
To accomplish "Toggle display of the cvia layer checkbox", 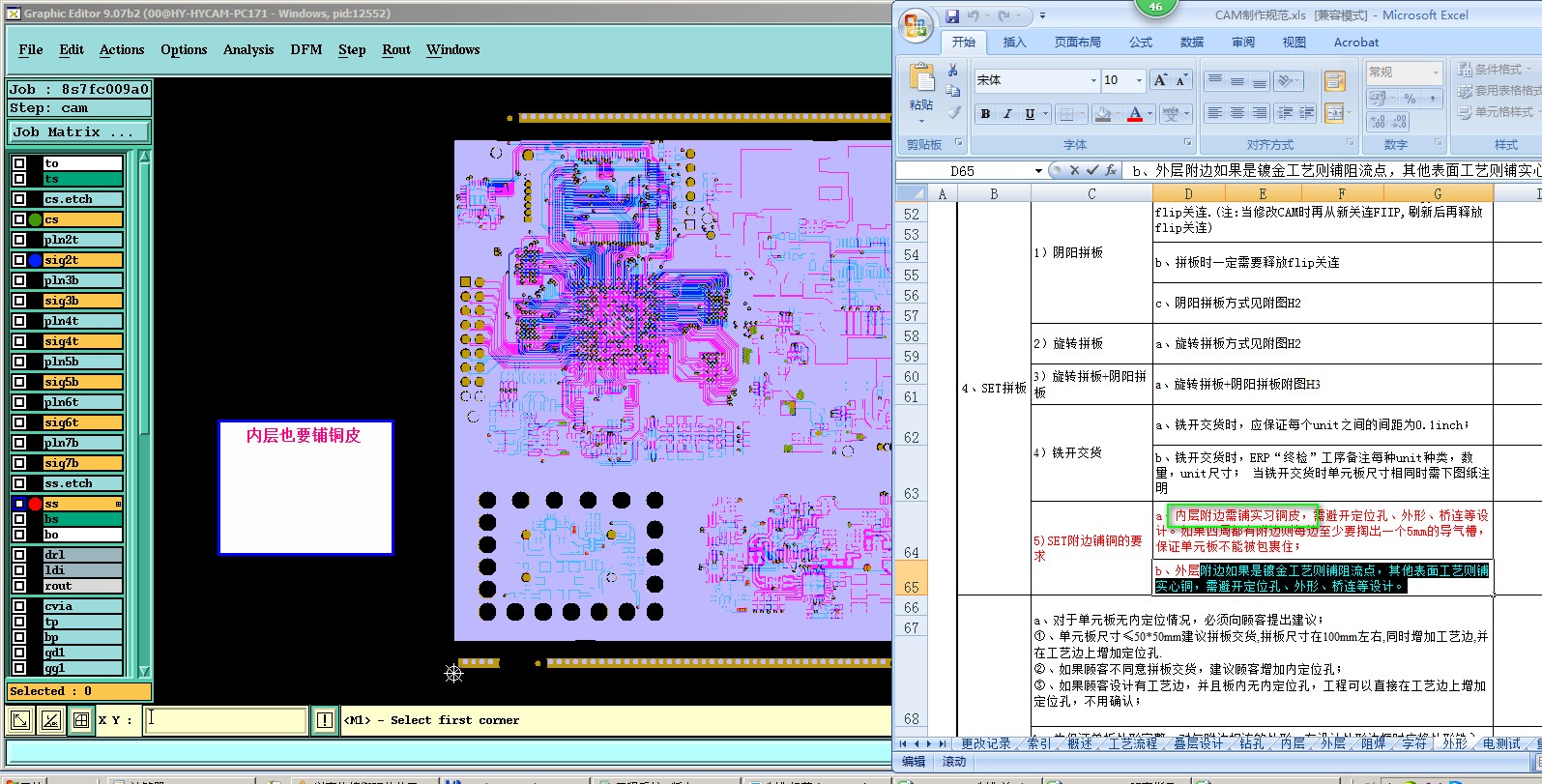I will tap(19, 606).
